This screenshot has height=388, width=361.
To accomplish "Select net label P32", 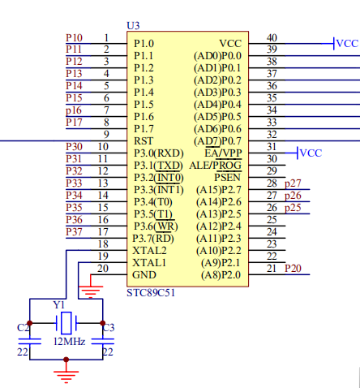I will pos(74,171).
